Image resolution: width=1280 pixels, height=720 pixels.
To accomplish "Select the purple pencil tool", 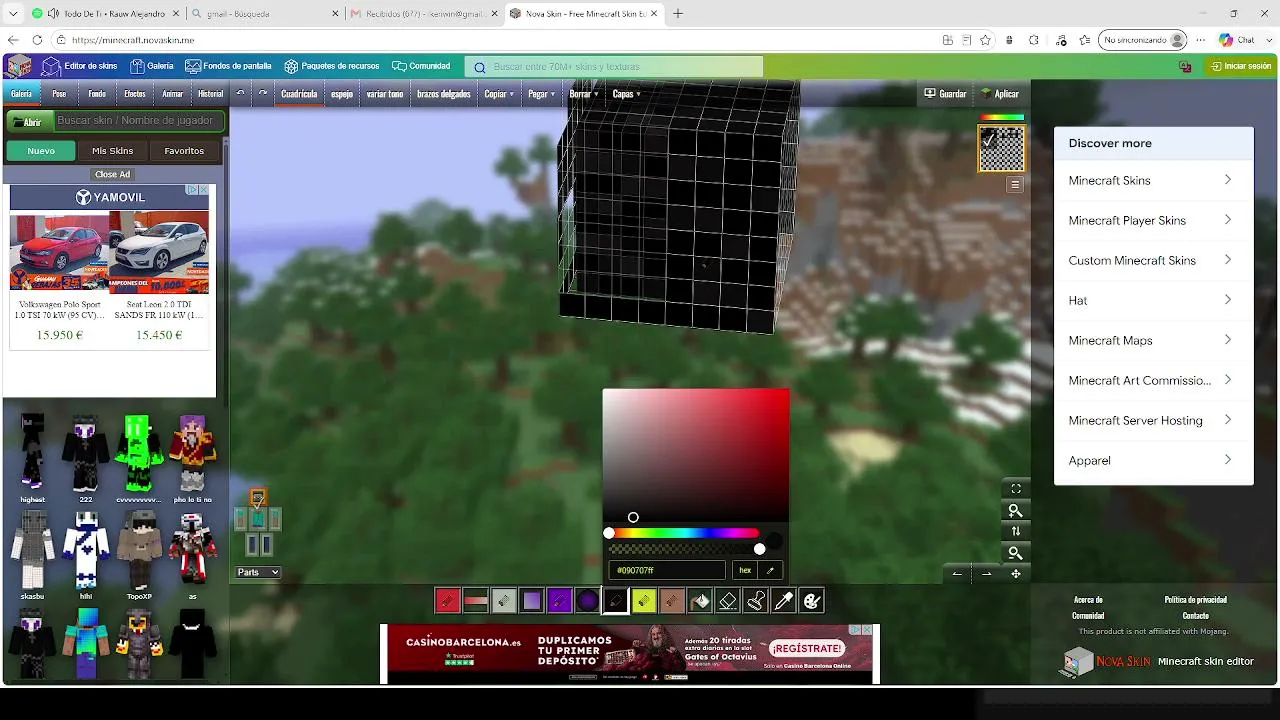I will point(560,601).
